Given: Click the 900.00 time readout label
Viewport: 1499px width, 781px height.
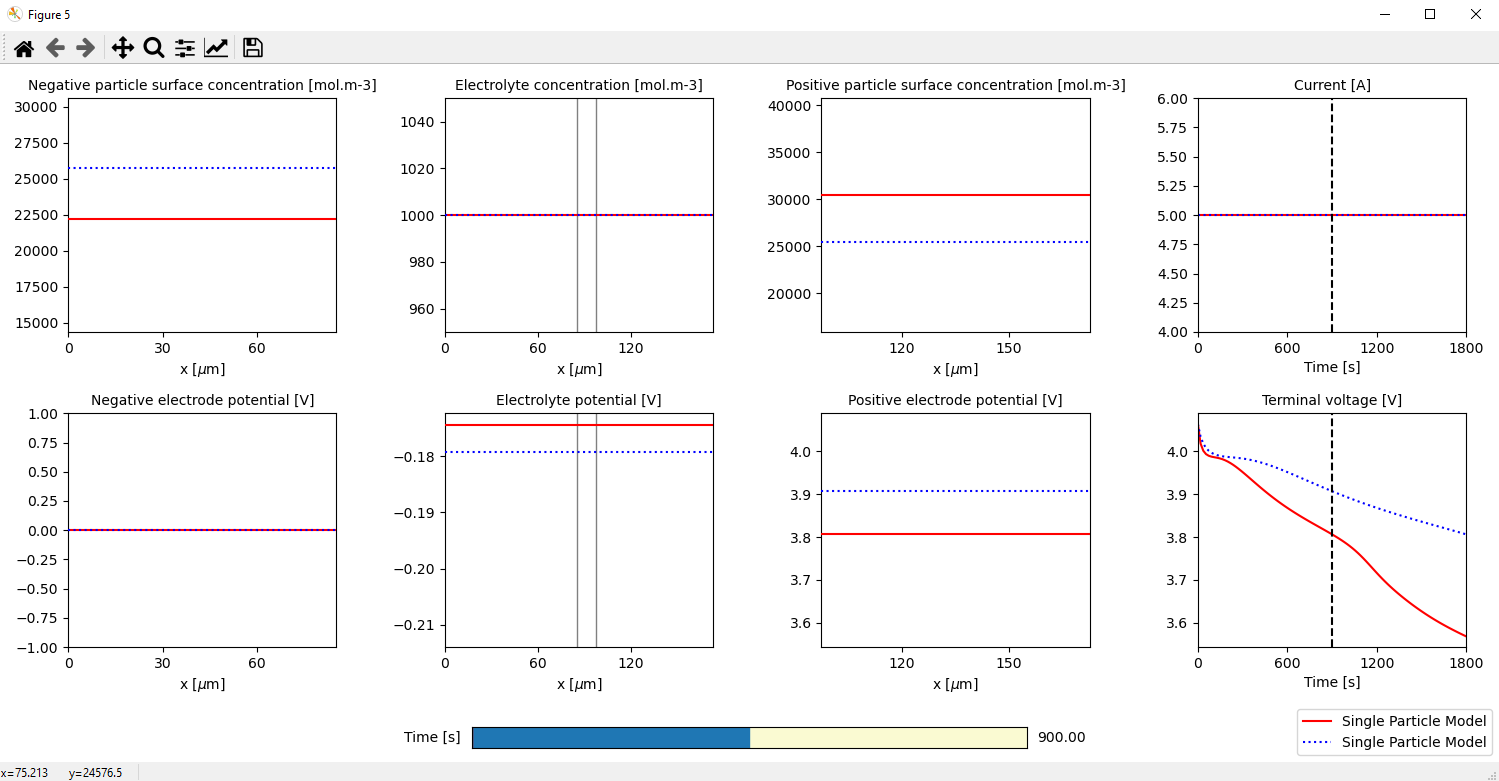Looking at the screenshot, I should pos(1062,737).
